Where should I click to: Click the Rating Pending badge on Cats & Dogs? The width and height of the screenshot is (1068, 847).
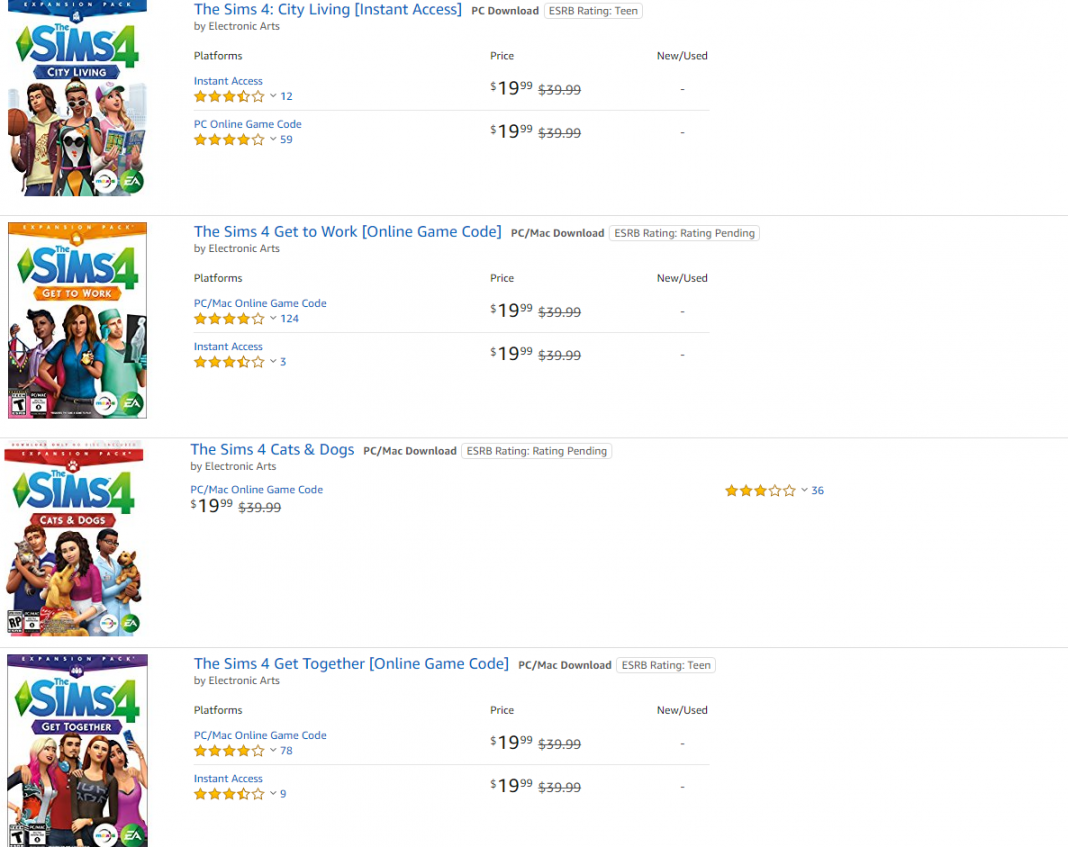point(536,450)
